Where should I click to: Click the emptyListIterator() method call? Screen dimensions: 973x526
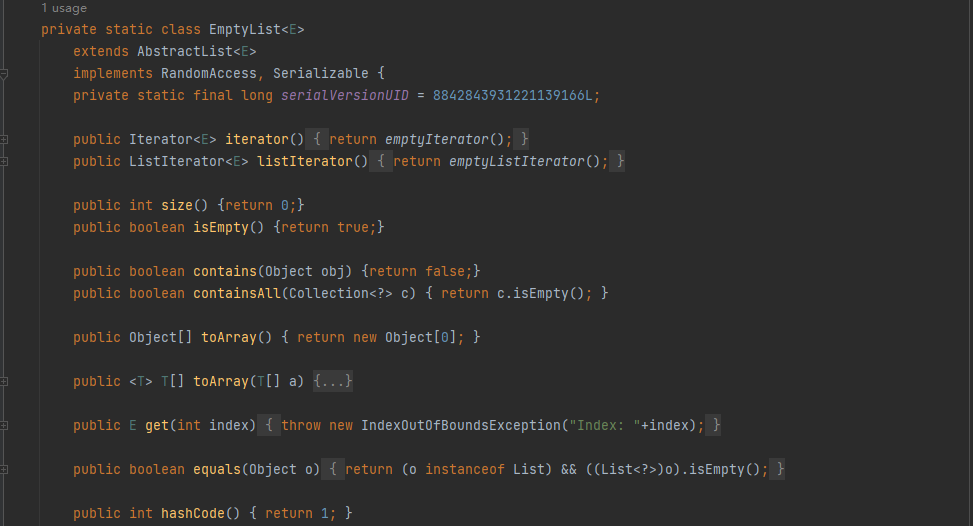pyautogui.click(x=516, y=161)
